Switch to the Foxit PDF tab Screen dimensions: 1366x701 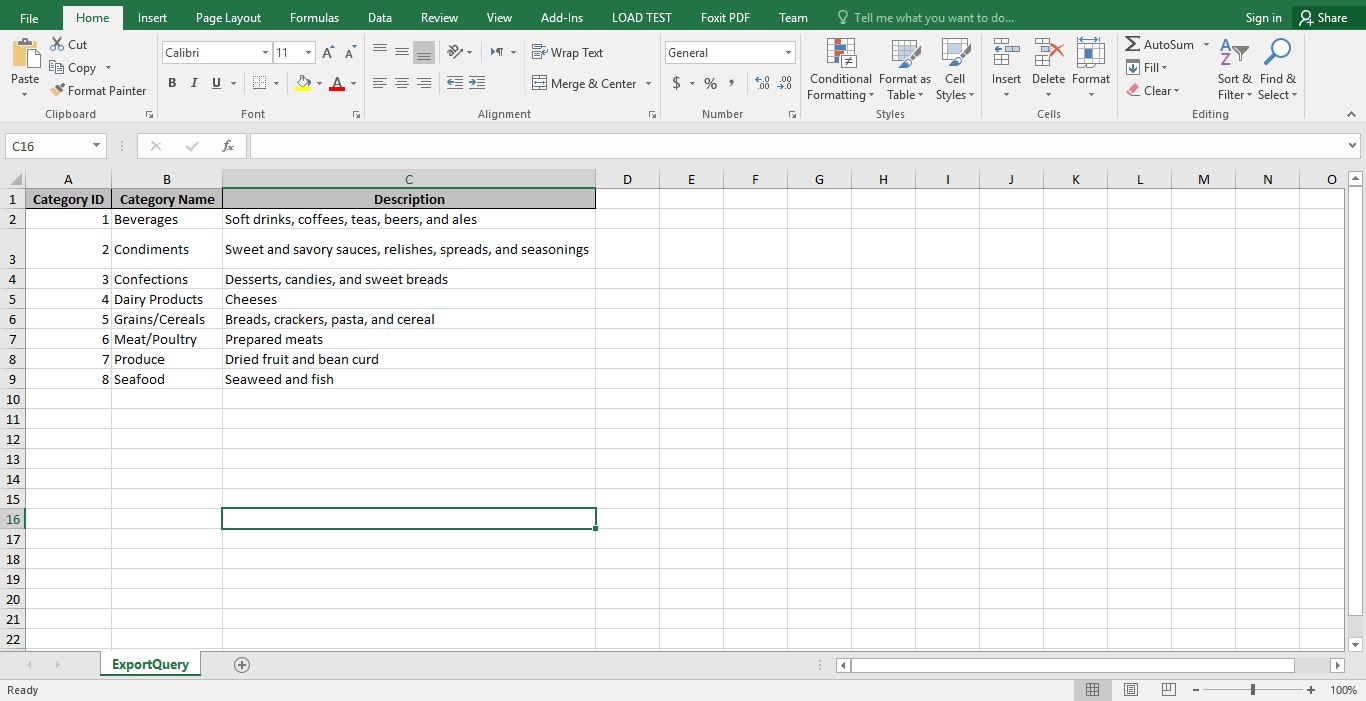click(x=725, y=18)
